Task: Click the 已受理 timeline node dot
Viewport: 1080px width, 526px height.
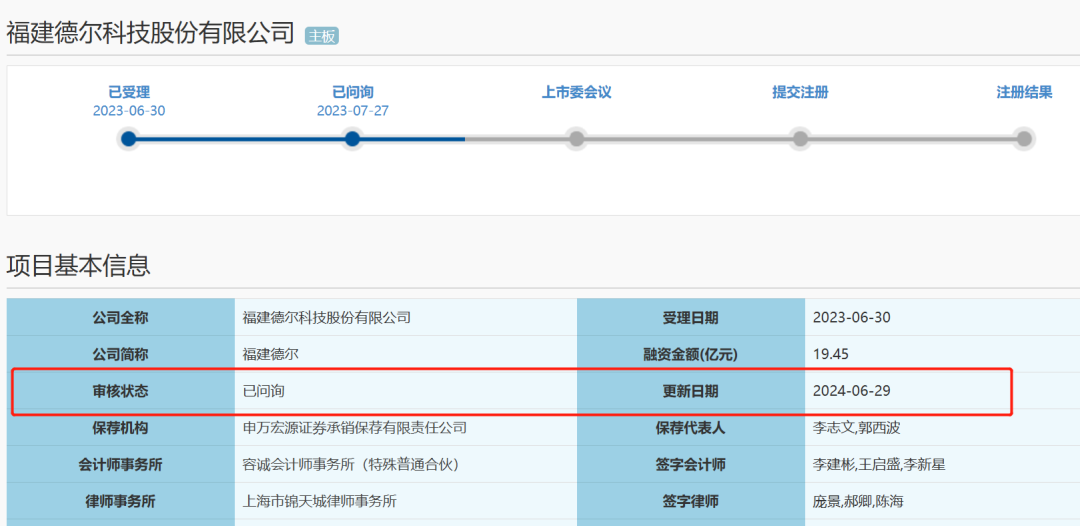Action: (129, 139)
